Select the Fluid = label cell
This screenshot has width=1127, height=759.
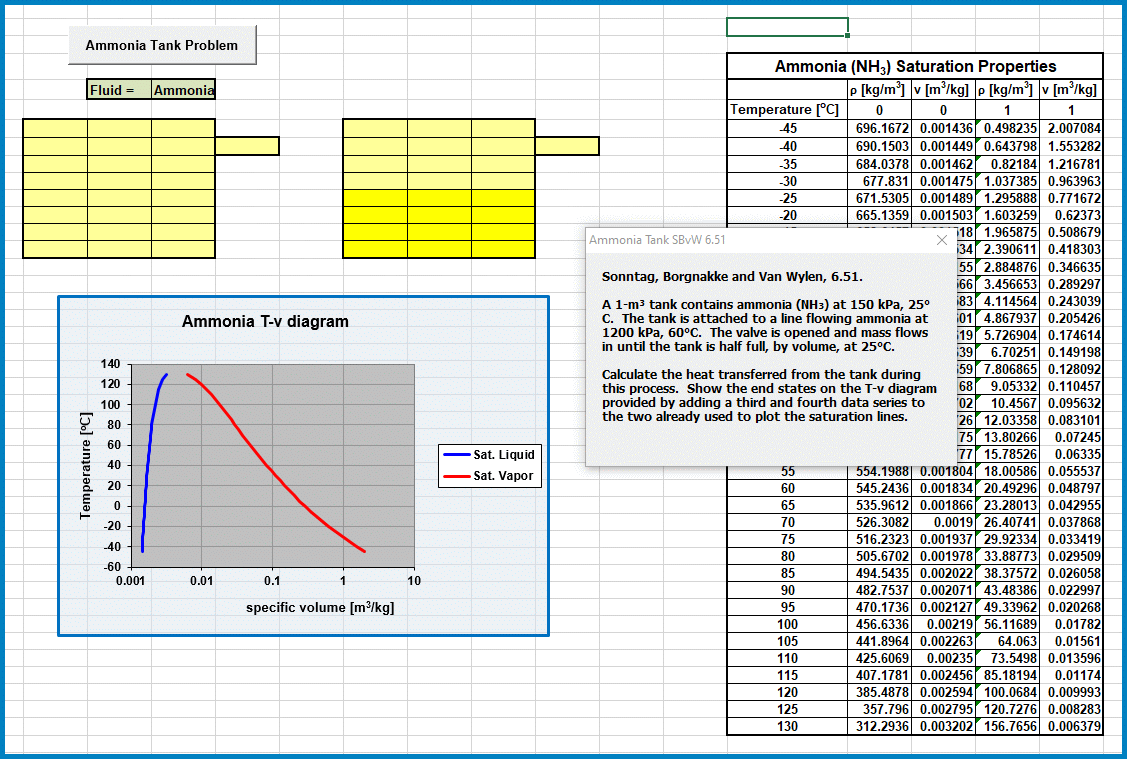(x=119, y=90)
